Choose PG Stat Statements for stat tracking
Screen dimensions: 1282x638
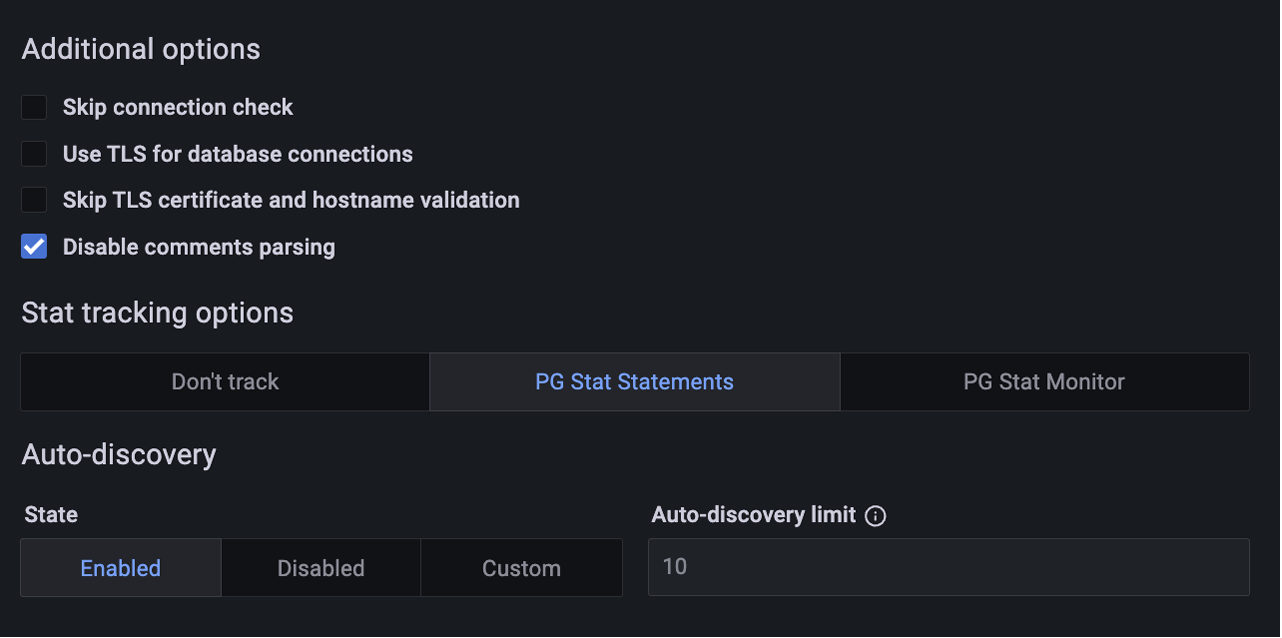pos(634,381)
